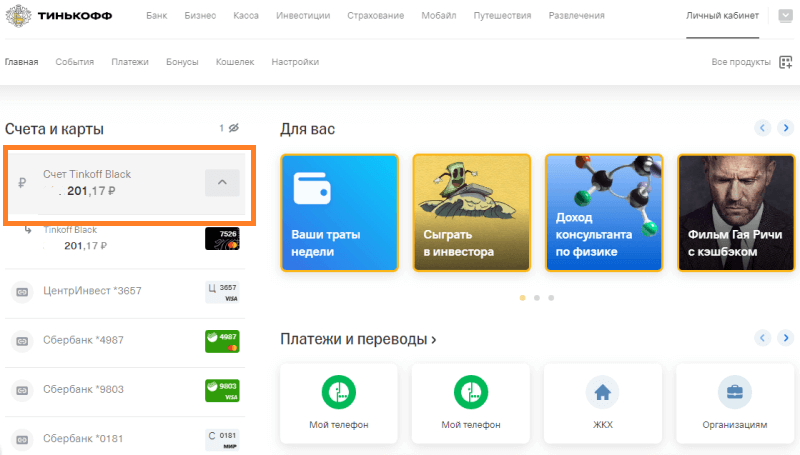Image resolution: width=800 pixels, height=455 pixels.
Task: Open the Инвестиции section
Action: tap(303, 16)
